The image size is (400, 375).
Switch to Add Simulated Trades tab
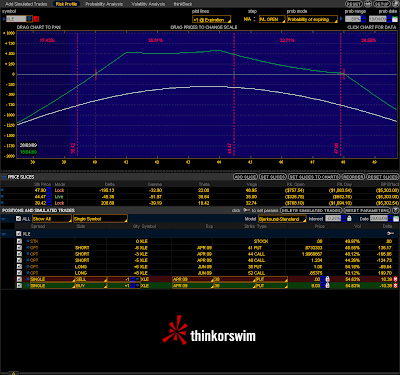click(26, 4)
